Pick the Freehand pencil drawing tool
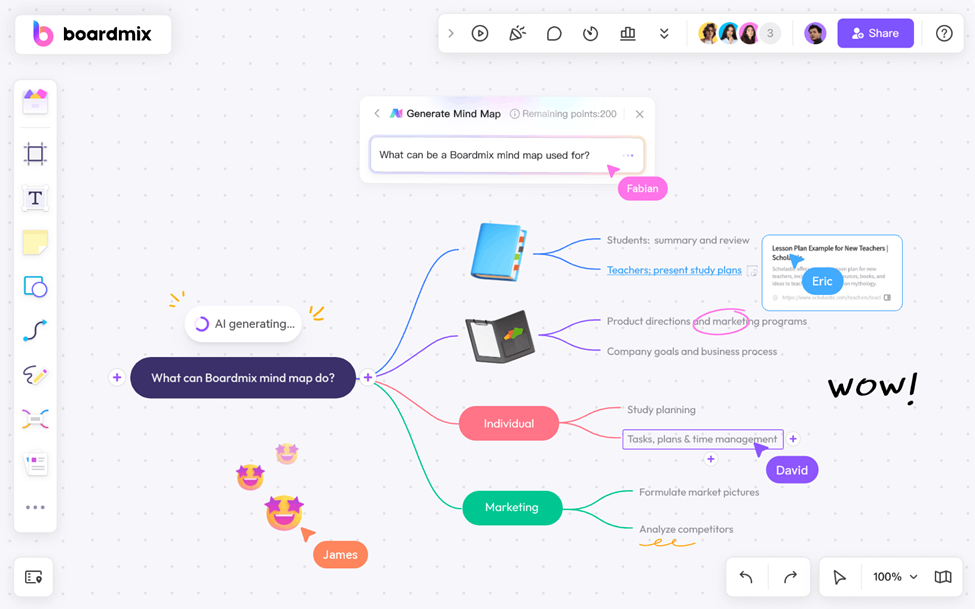 coord(35,376)
